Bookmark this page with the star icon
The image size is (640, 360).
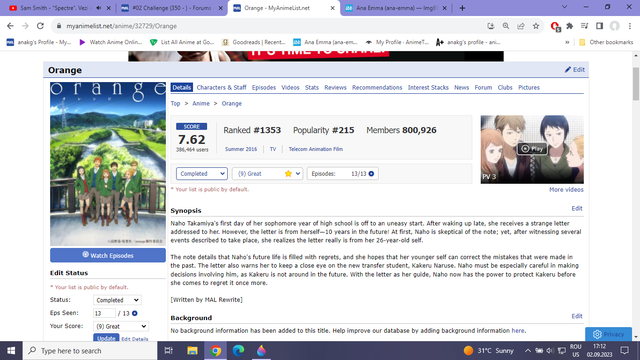tap(536, 26)
